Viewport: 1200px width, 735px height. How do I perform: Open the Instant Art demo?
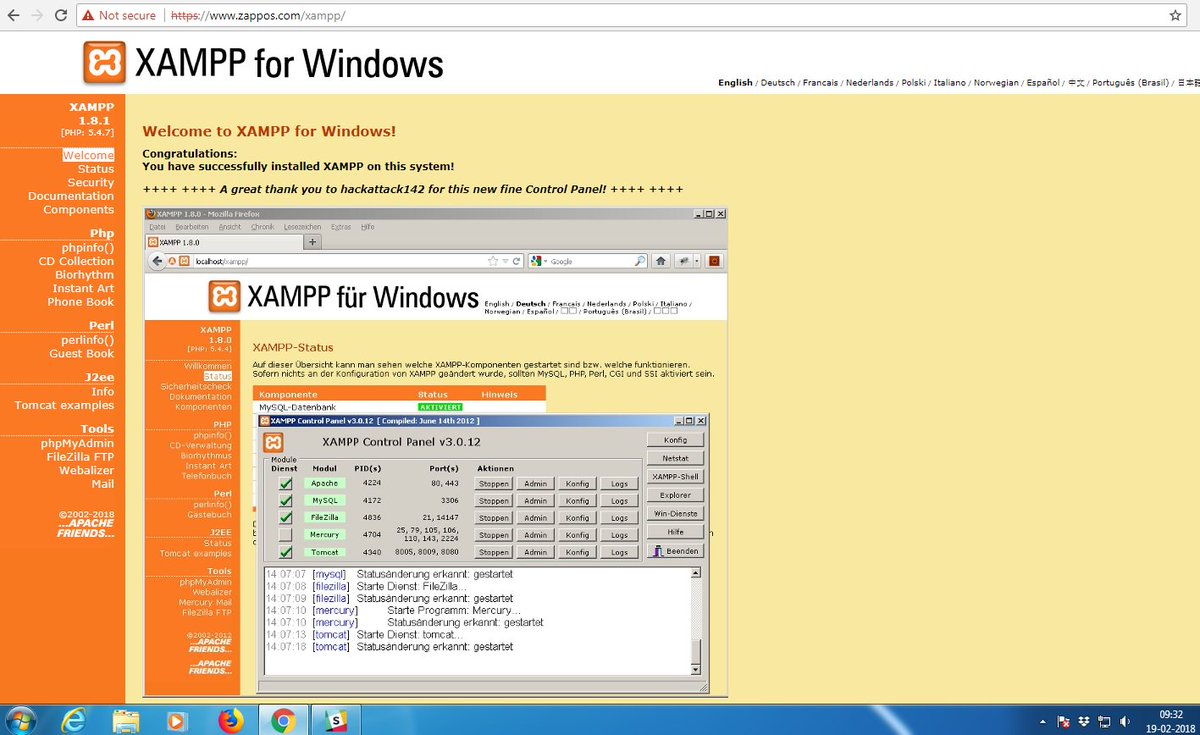click(84, 288)
